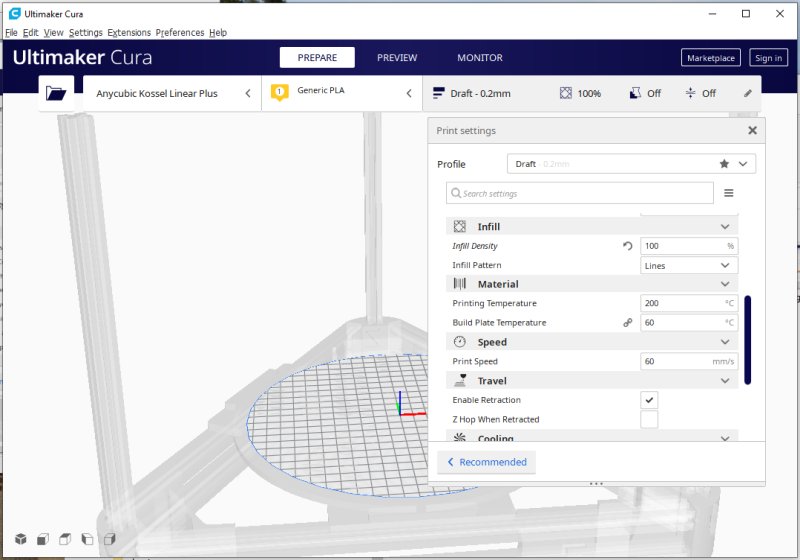Open the Settings menu

pyautogui.click(x=86, y=33)
